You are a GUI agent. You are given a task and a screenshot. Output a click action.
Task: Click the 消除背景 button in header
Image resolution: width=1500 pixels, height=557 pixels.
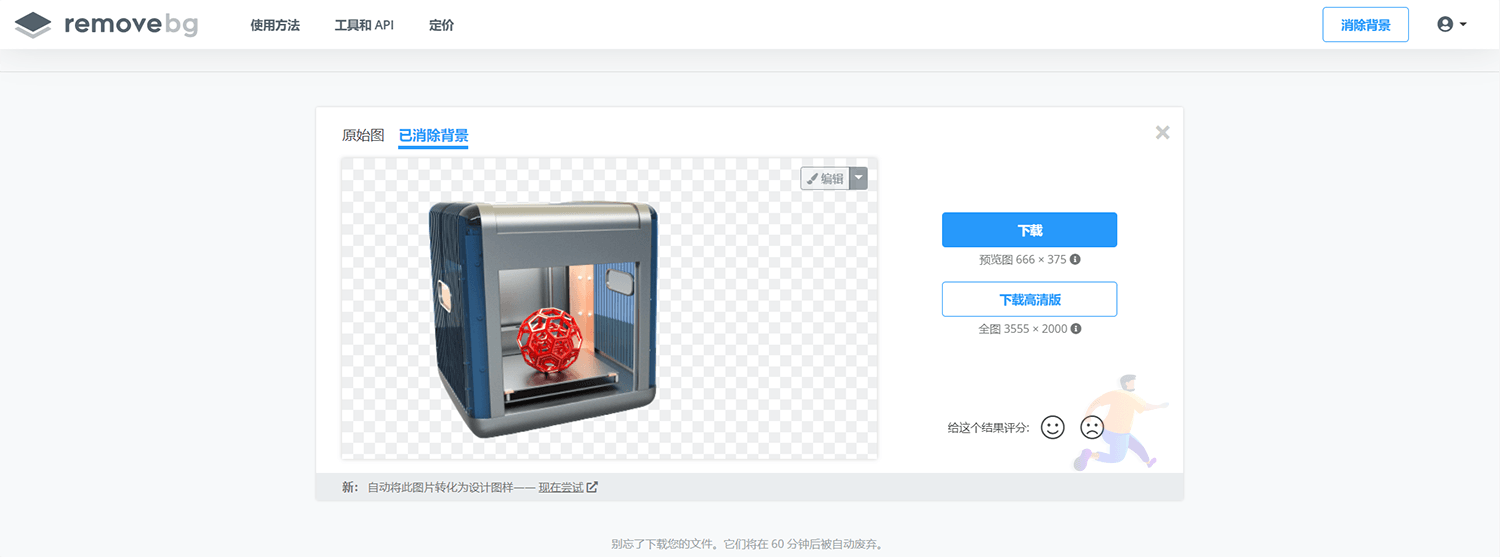tap(1365, 25)
